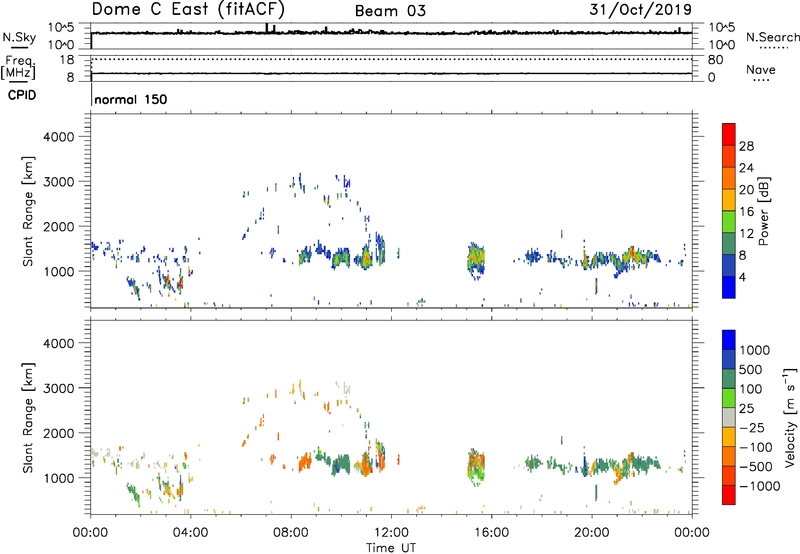This screenshot has height=554, width=800.
Task: Click the Velocity color bar
Action: coord(729,417)
